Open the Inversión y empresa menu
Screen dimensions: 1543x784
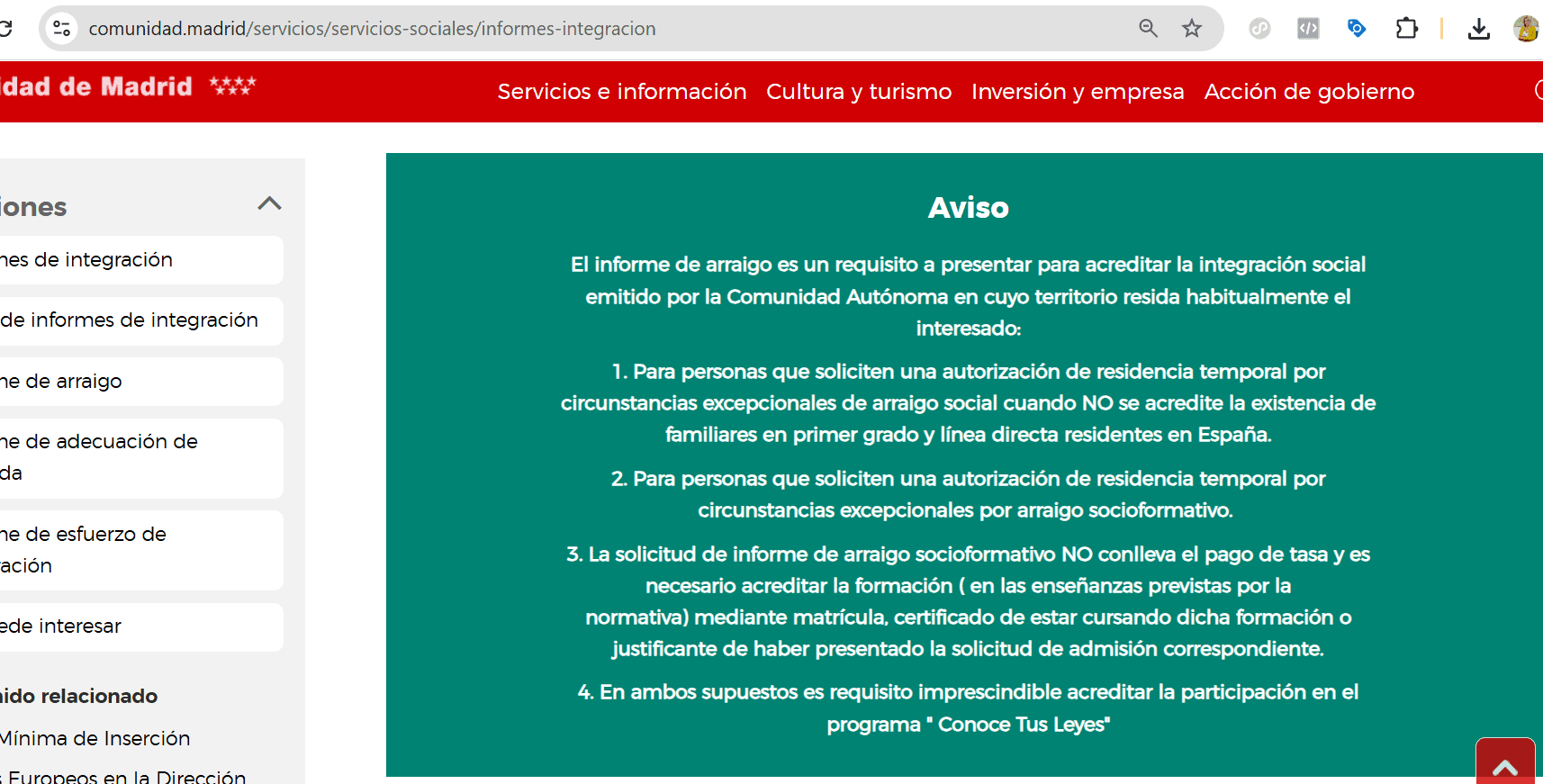1078,92
